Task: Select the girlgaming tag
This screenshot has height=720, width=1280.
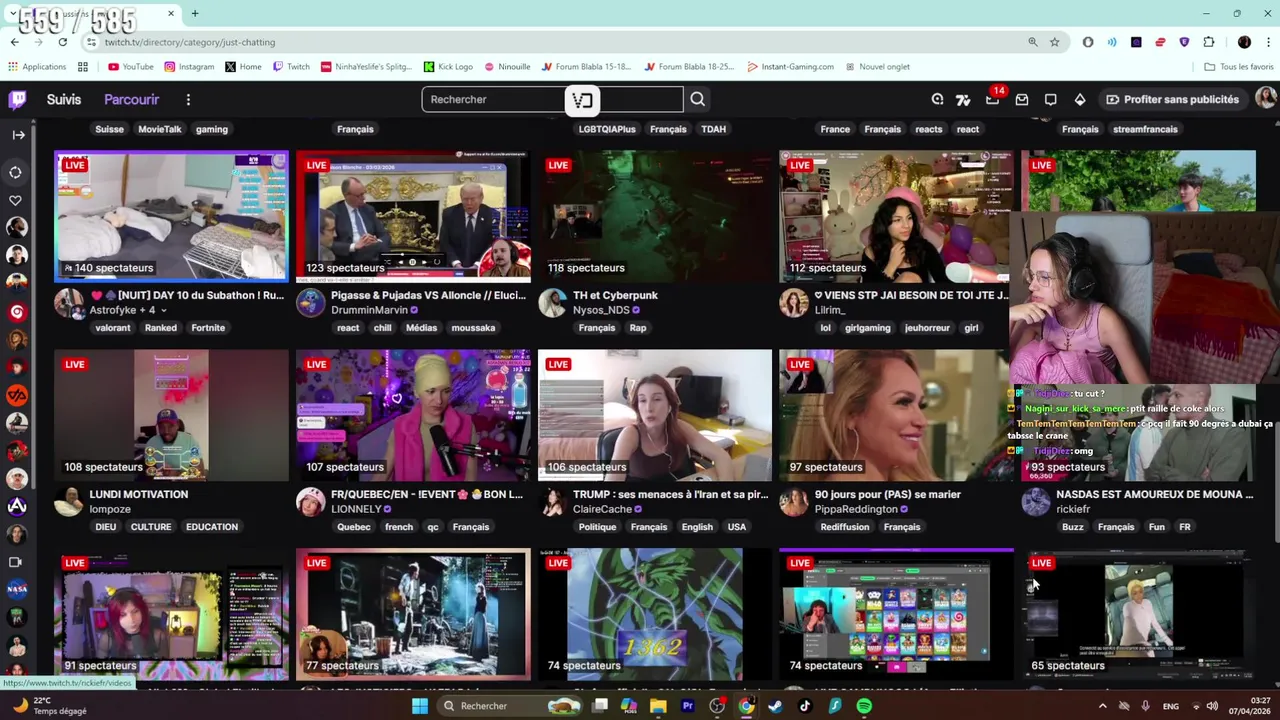Action: (867, 328)
